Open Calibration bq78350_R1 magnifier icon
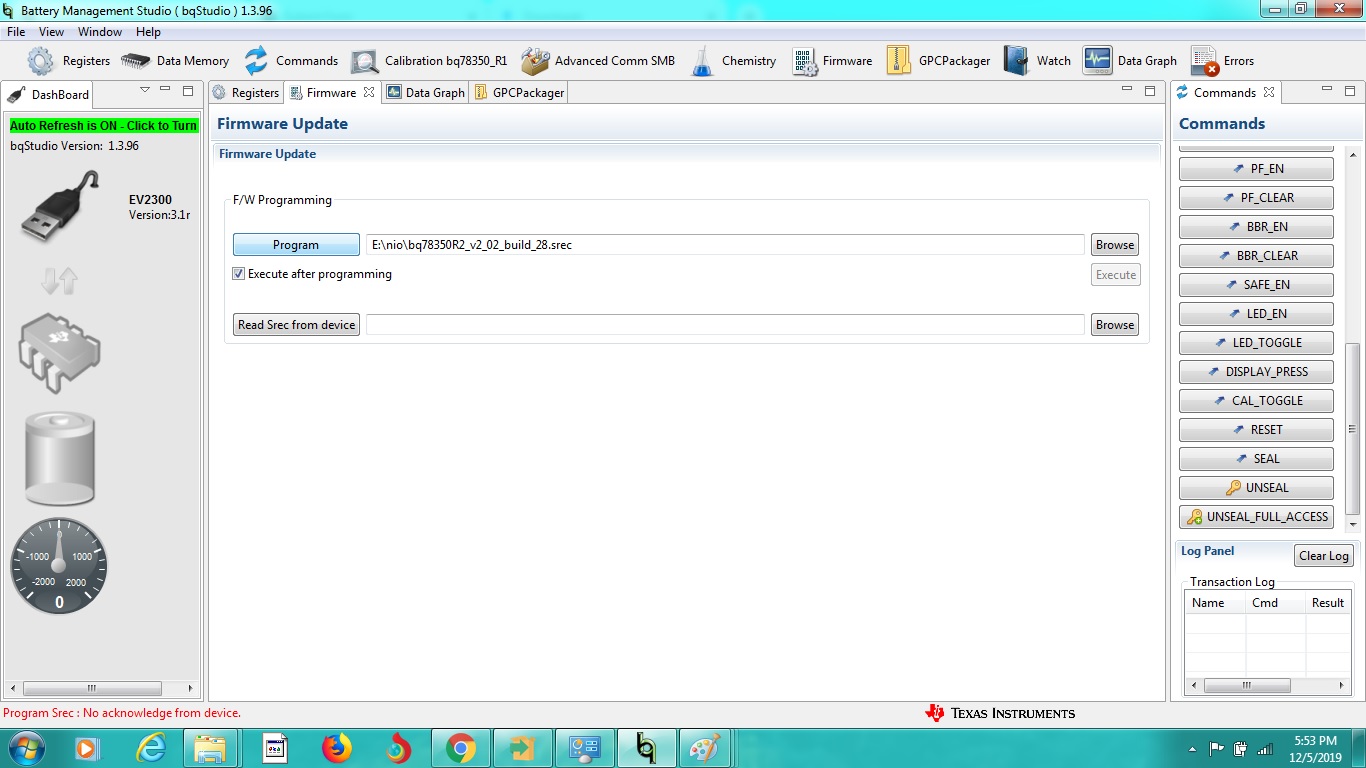The width and height of the screenshot is (1366, 768). 364,62
